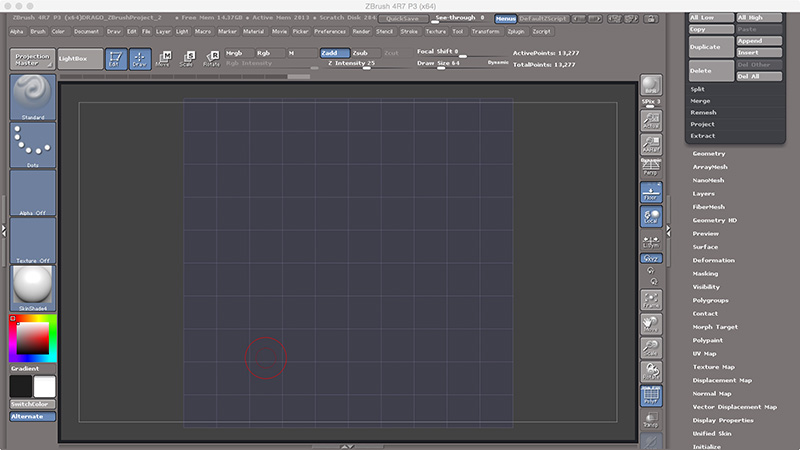The image size is (800, 450).
Task: Click the Frame view icon
Action: pyautogui.click(x=651, y=300)
